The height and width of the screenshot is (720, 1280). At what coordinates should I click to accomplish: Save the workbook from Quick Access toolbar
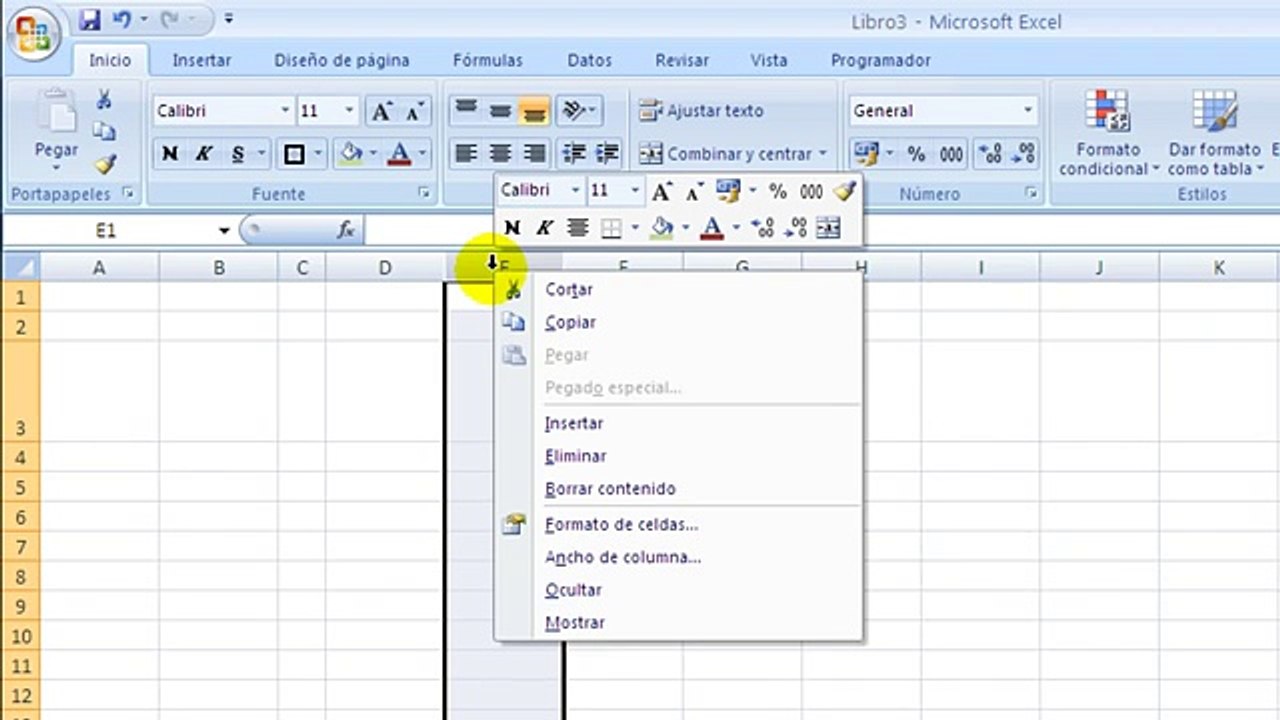[x=89, y=19]
